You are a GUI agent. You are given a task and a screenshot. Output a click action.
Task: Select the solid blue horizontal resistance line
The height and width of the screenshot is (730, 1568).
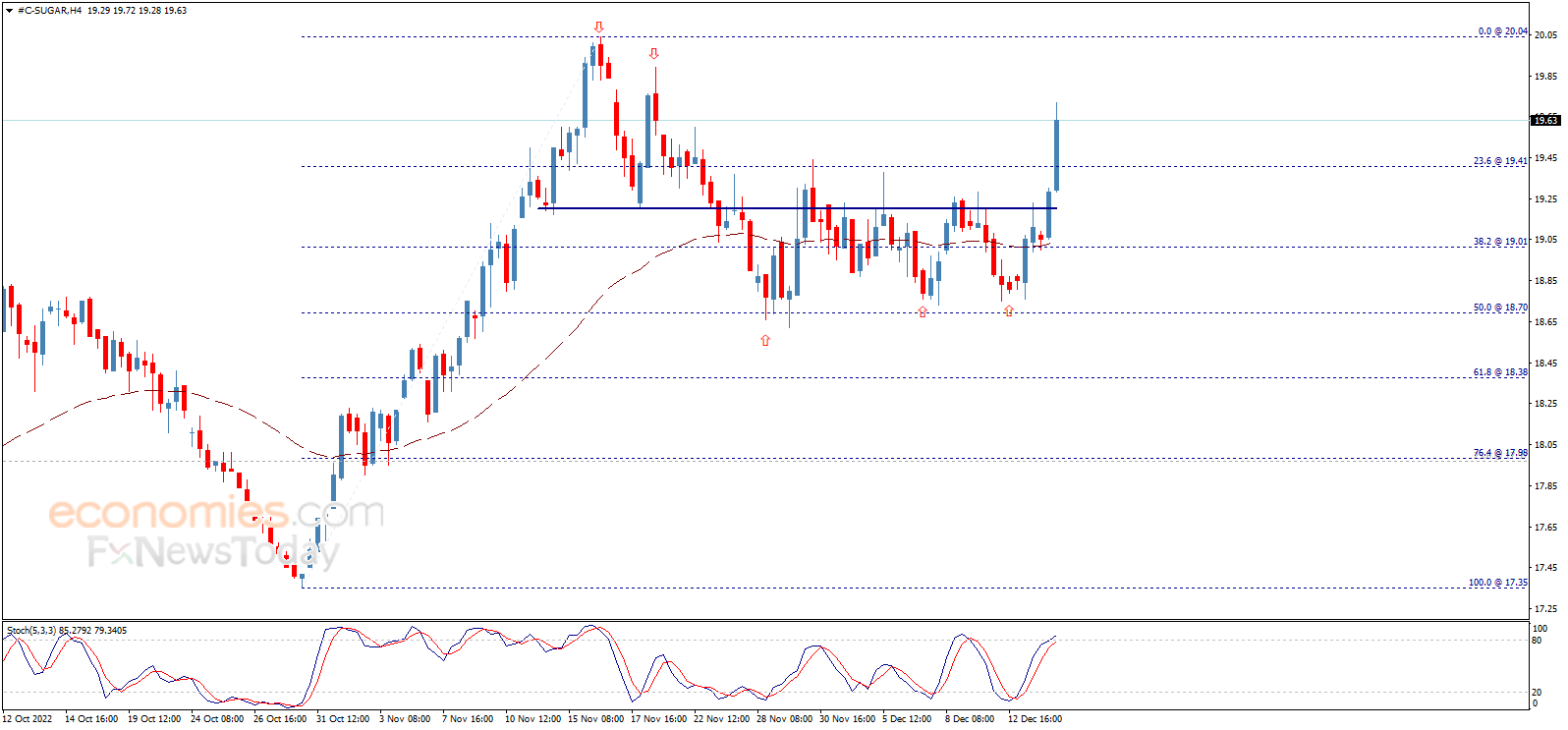[x=796, y=208]
